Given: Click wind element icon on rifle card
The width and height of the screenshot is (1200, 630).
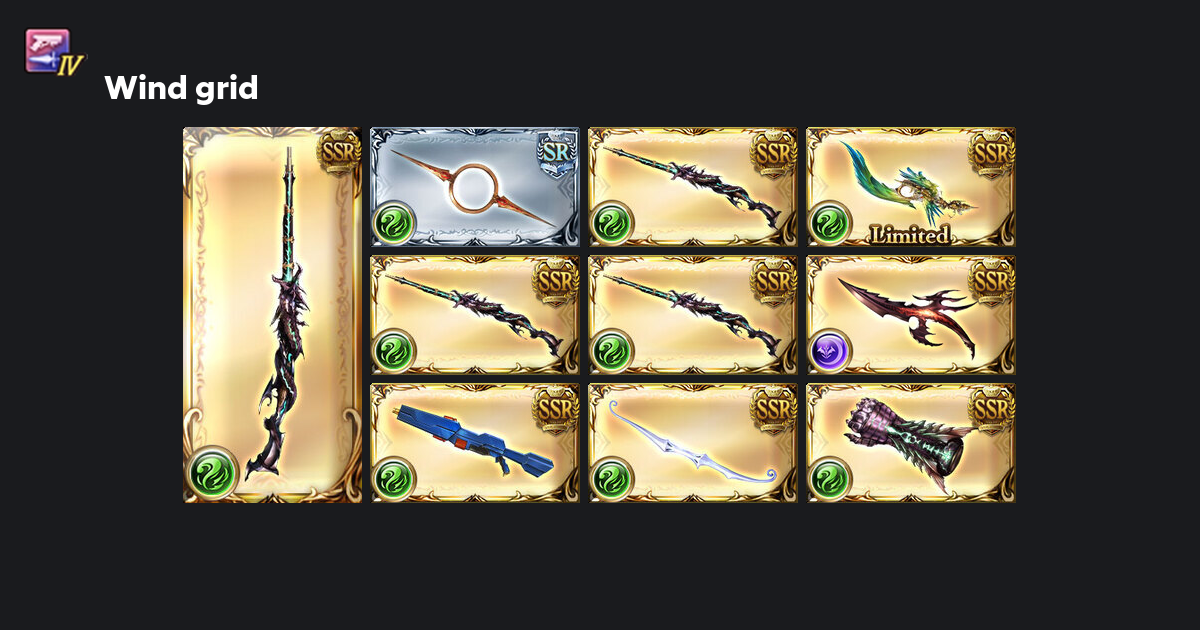Looking at the screenshot, I should (x=394, y=478).
